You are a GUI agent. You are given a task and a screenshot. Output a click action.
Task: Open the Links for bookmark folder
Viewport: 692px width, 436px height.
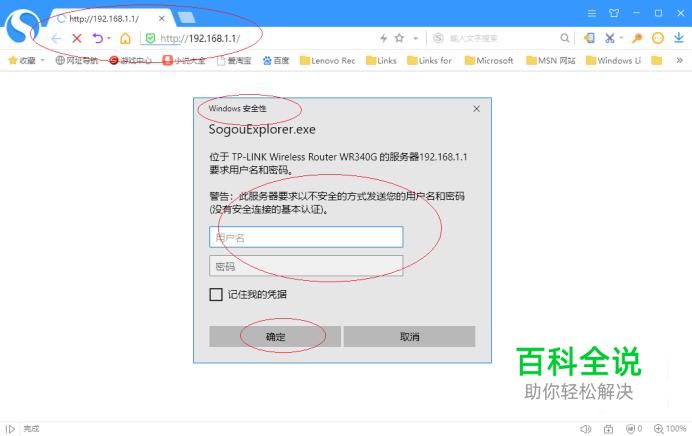point(429,60)
